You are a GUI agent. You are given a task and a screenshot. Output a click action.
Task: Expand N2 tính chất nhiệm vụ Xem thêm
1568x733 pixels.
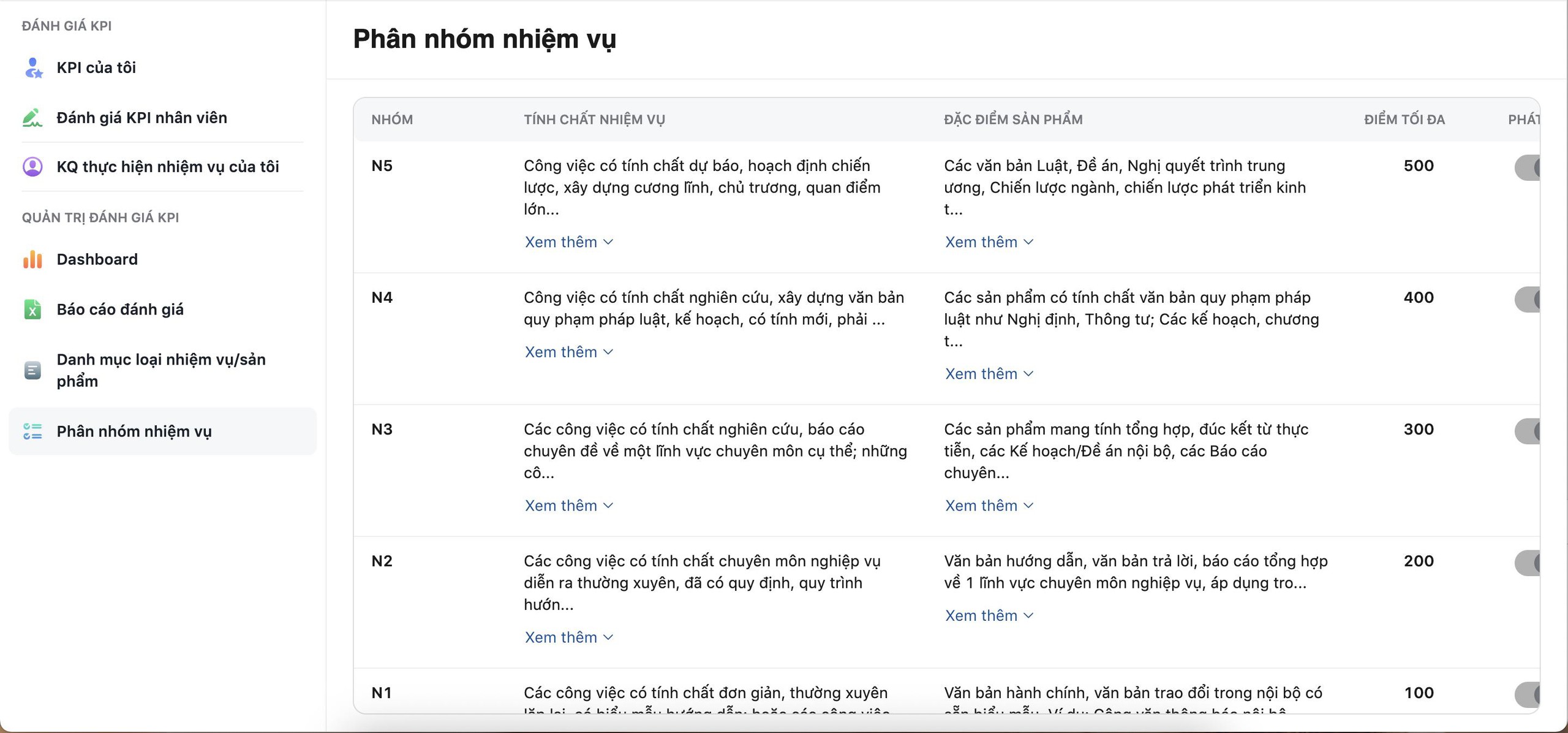point(569,637)
